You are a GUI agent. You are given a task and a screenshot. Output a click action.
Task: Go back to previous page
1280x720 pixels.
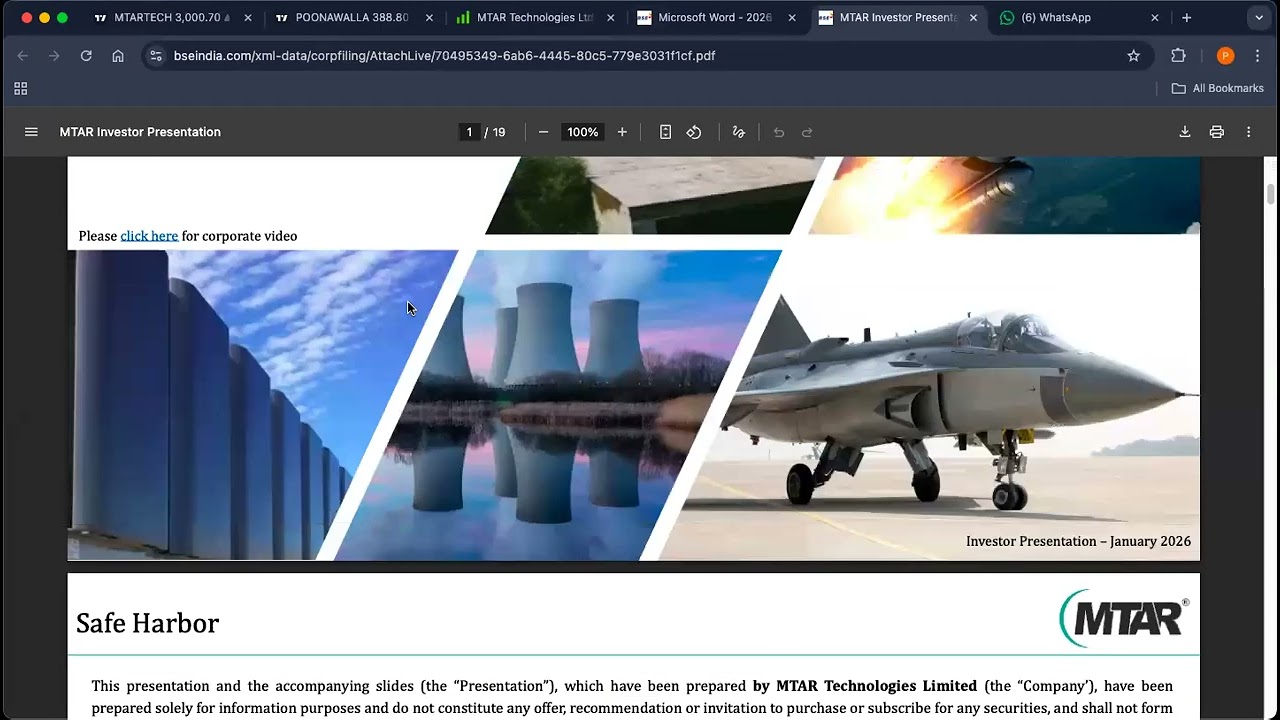(23, 56)
